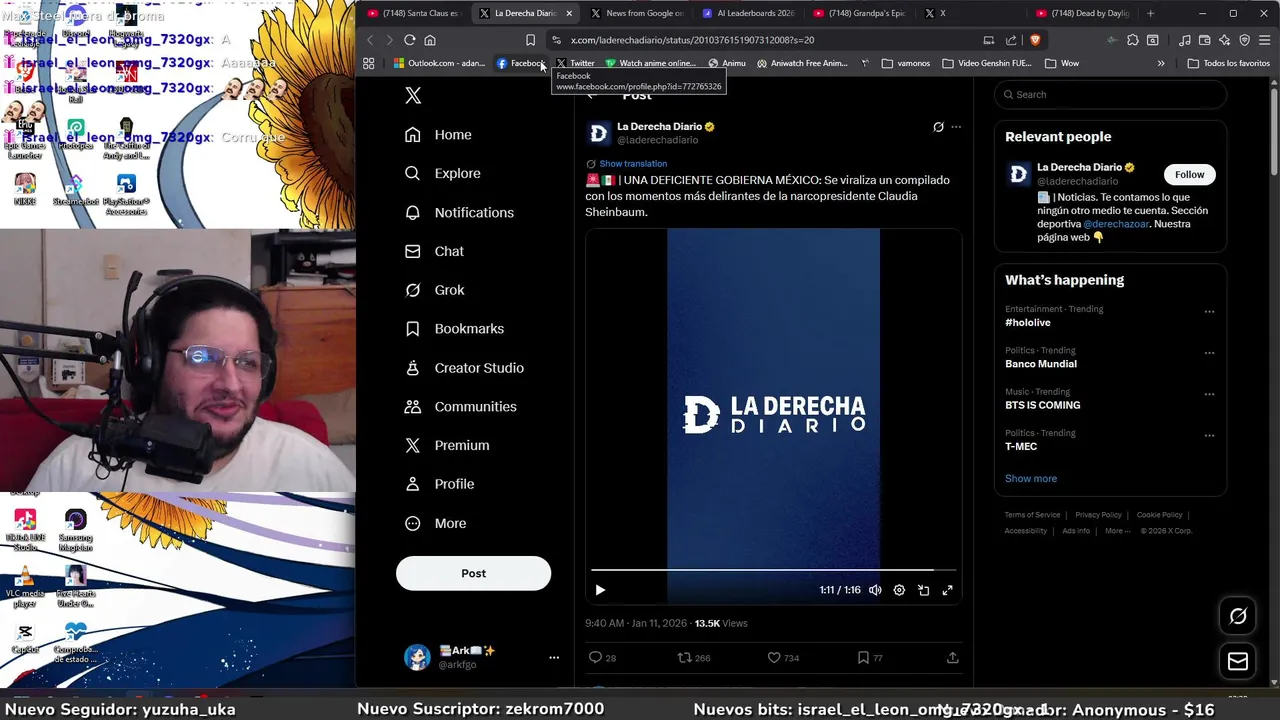Open Notifications in X sidebar

click(x=459, y=212)
